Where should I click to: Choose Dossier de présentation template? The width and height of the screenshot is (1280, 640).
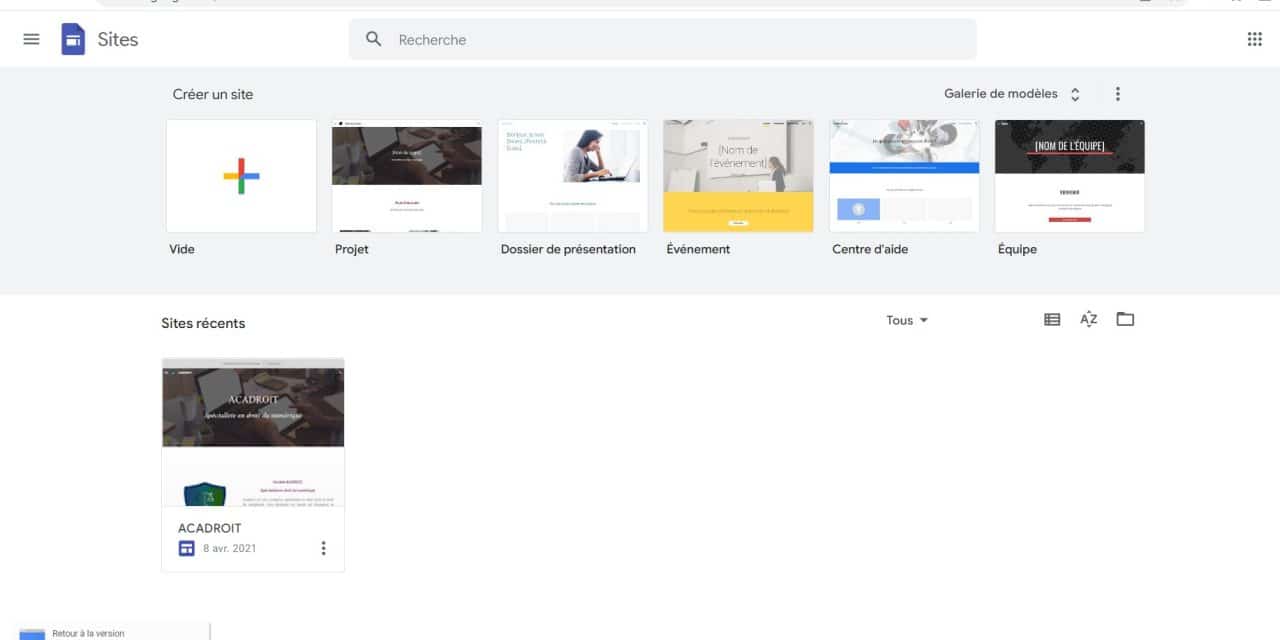[572, 176]
